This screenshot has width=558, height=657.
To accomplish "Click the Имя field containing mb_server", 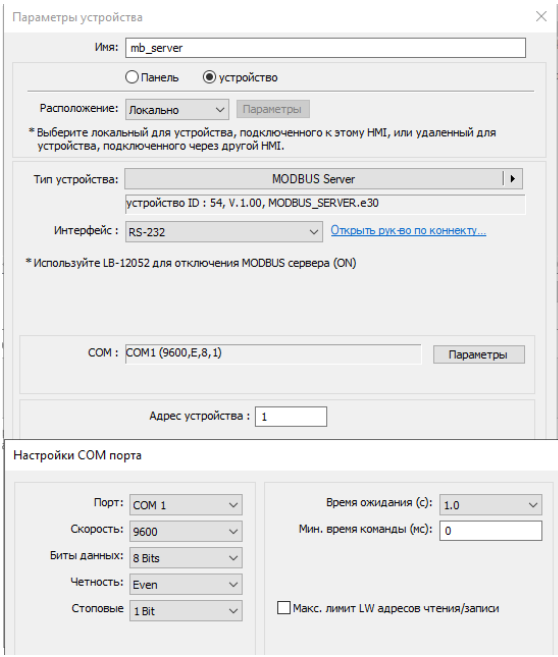I will tap(325, 48).
